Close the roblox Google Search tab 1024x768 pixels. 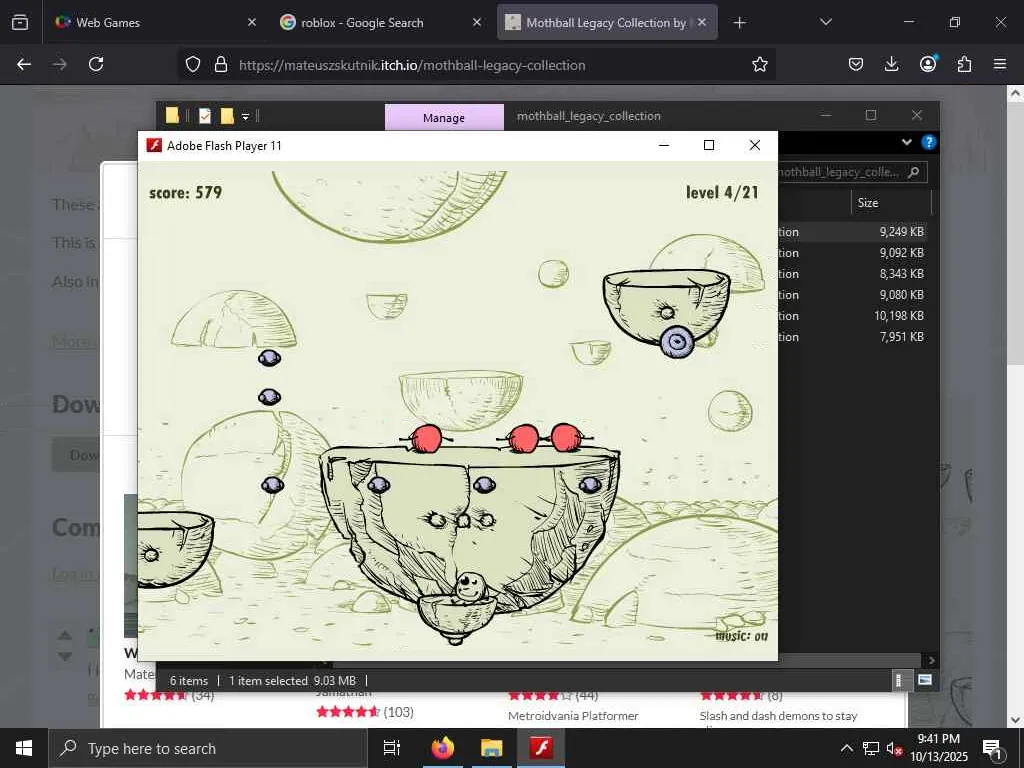point(477,22)
